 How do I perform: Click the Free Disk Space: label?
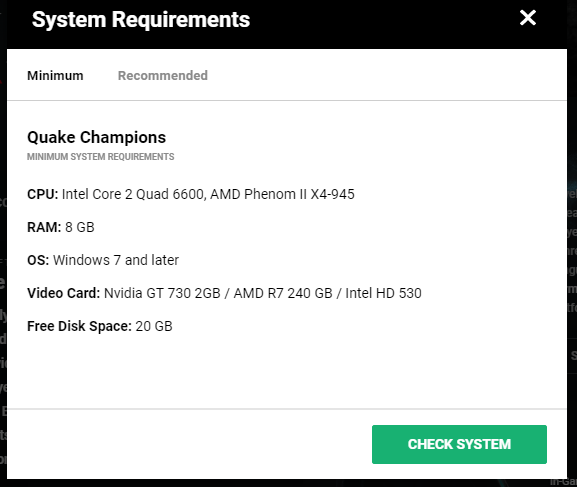(79, 327)
